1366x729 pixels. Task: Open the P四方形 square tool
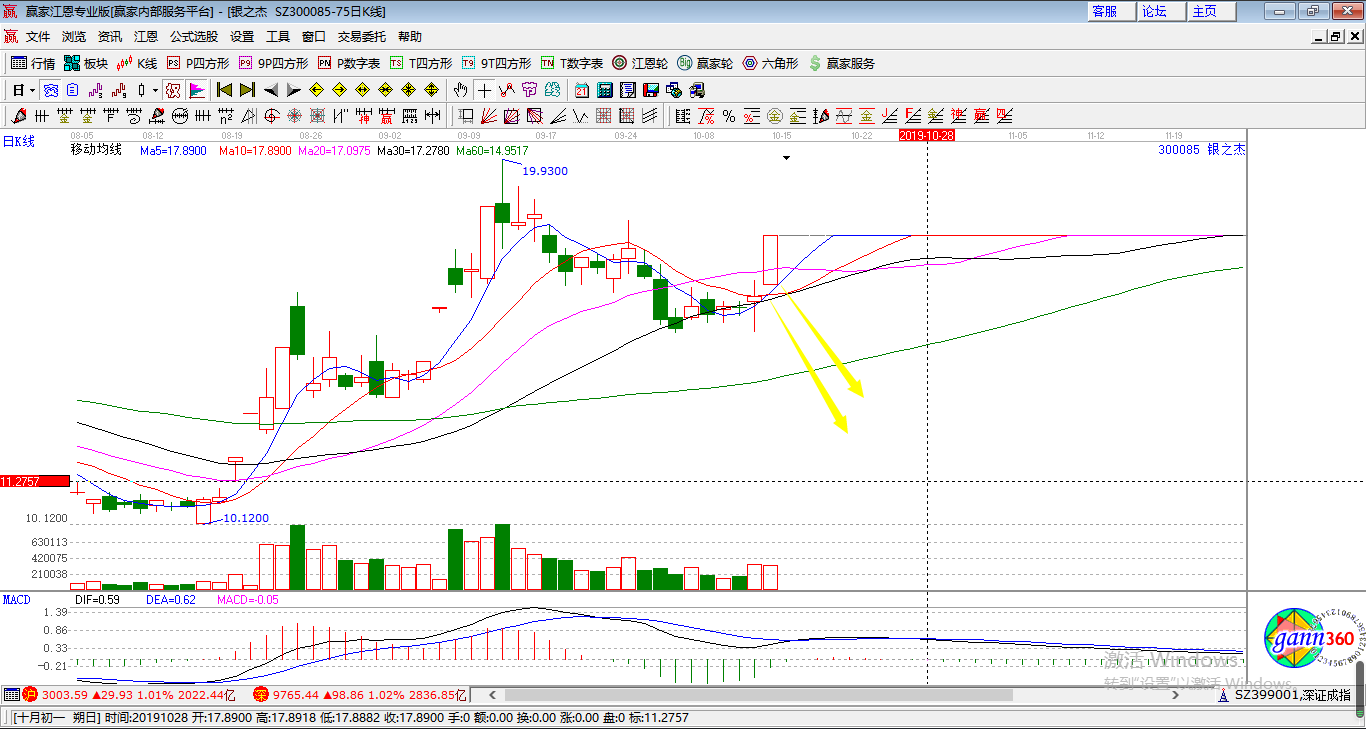point(197,63)
